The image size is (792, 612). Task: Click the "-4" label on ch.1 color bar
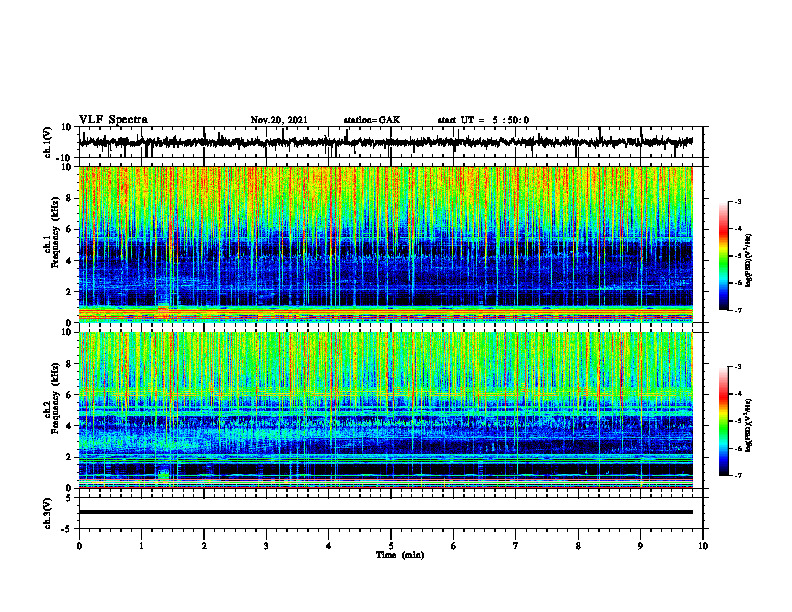(x=738, y=229)
